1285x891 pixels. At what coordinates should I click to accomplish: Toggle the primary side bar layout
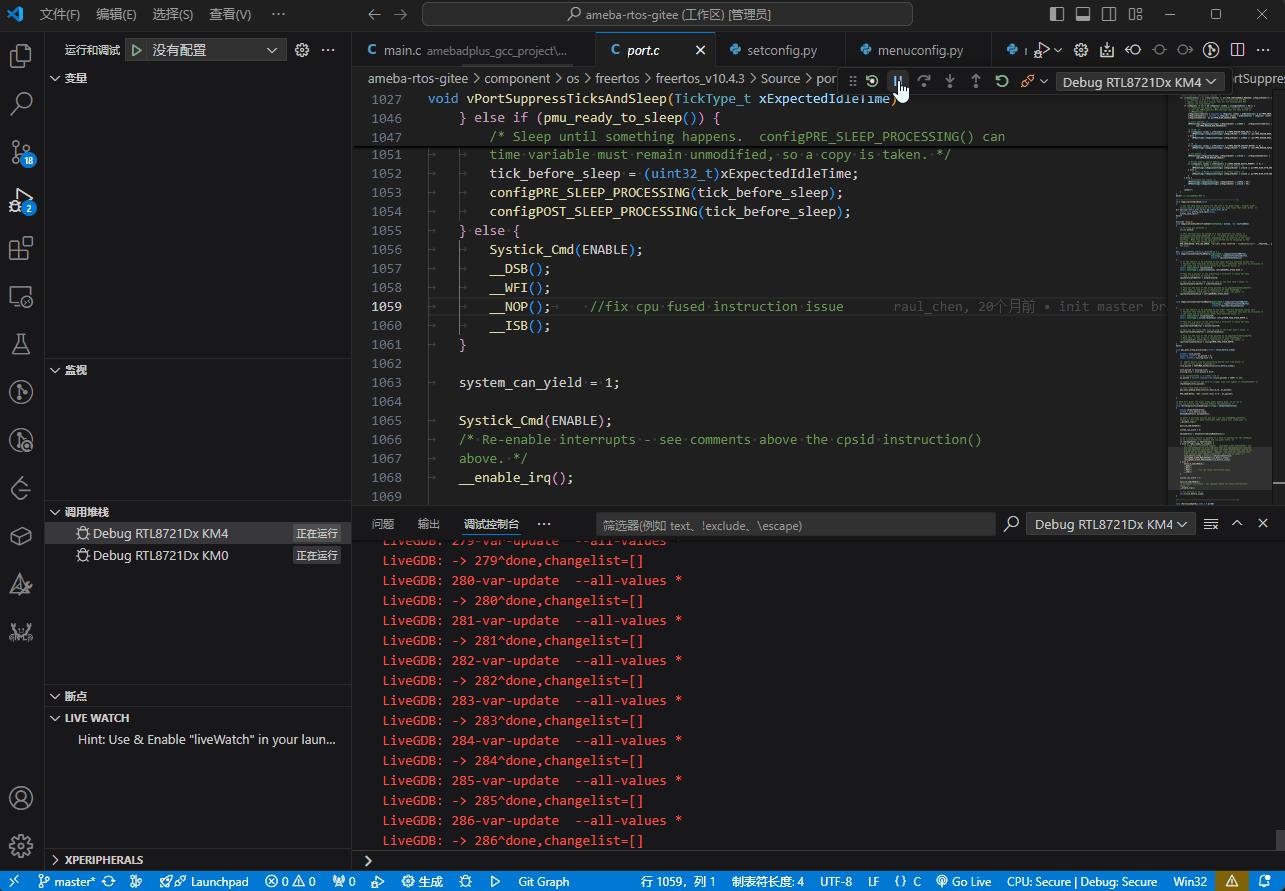pos(1058,15)
